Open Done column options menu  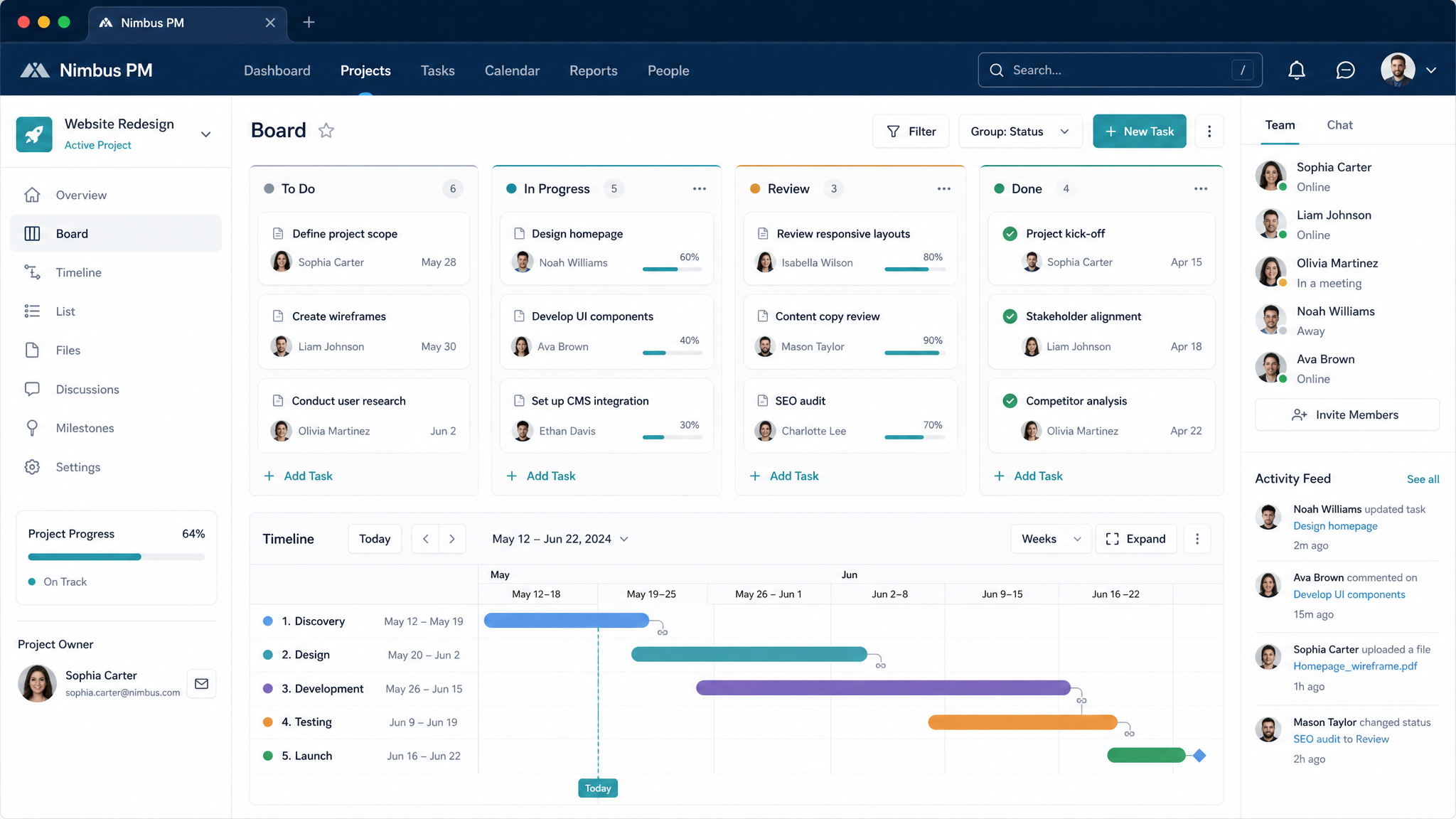click(x=1201, y=188)
